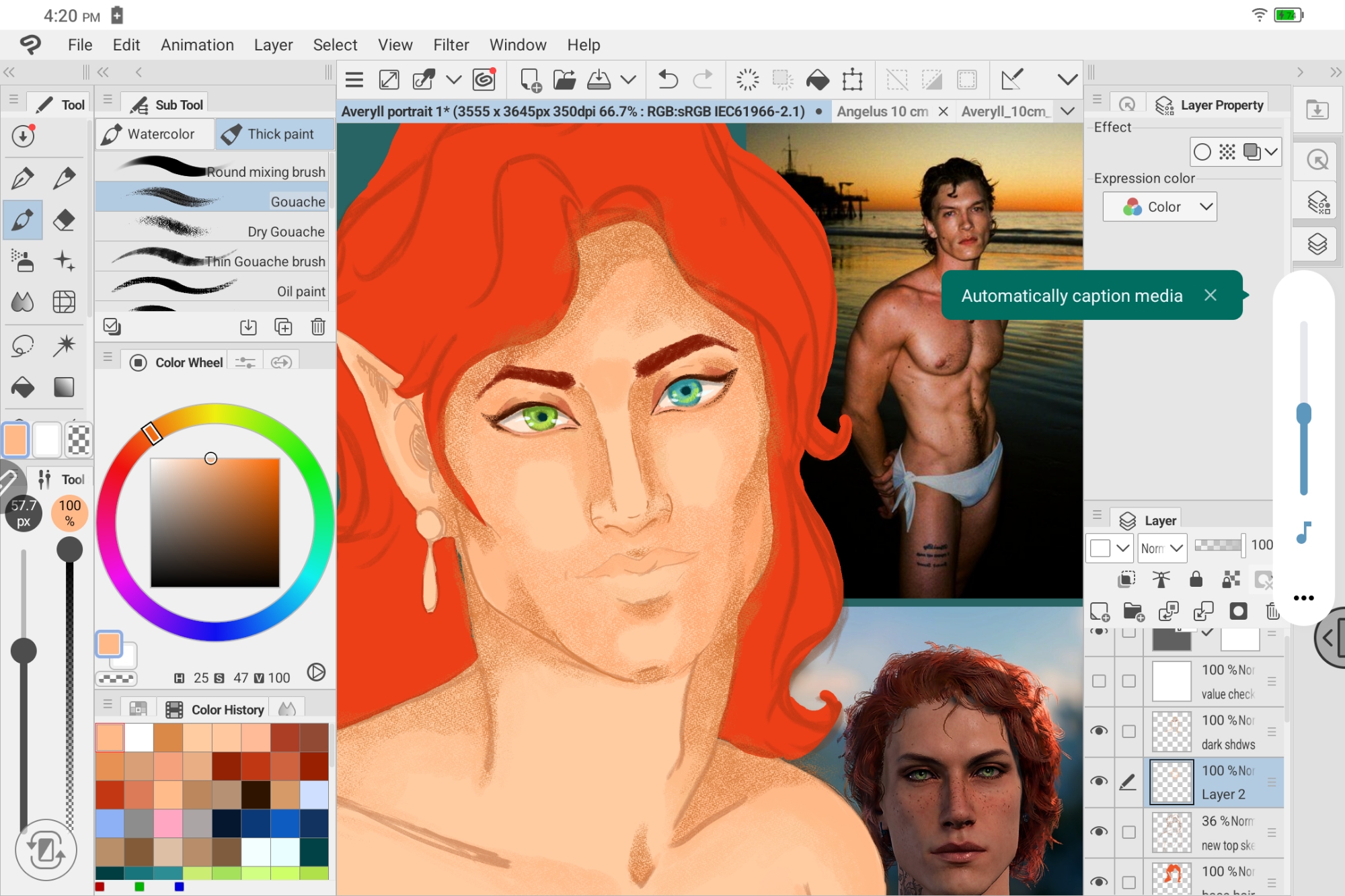The width and height of the screenshot is (1345, 896).
Task: Open the Expression color dropdown
Action: tap(1160, 207)
